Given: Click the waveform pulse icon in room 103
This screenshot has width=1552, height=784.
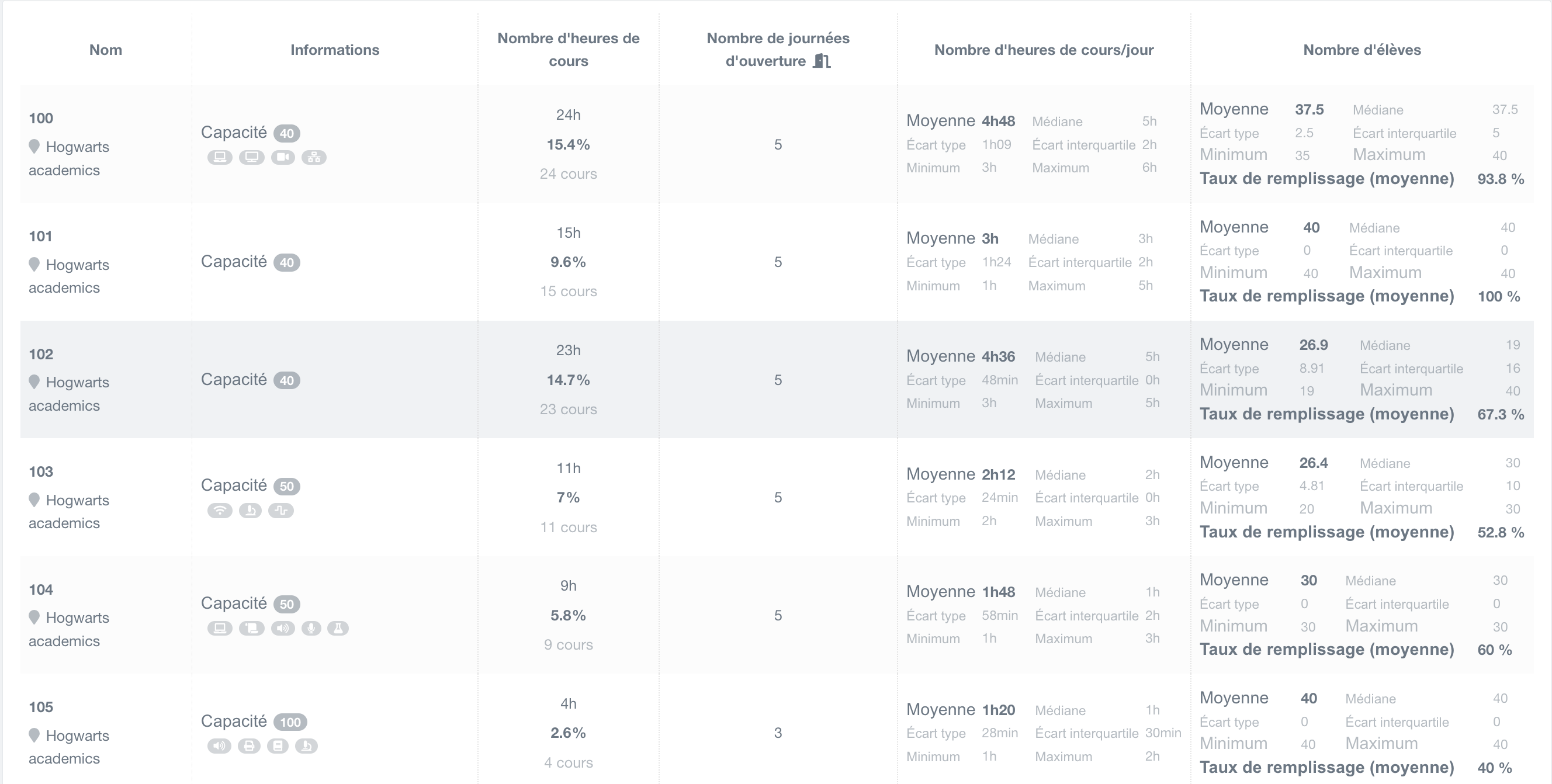Looking at the screenshot, I should [280, 511].
